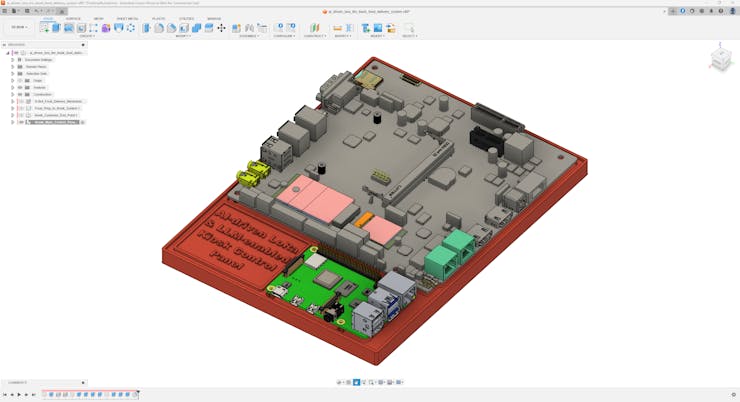Switch to the Surface tab
Screen dimensions: 740x402
pyautogui.click(x=73, y=18)
